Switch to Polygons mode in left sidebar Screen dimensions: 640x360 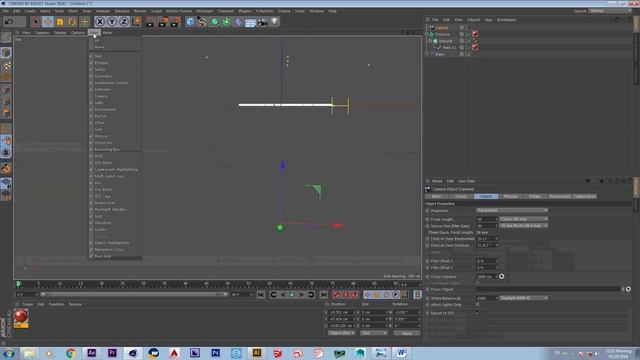[6, 113]
